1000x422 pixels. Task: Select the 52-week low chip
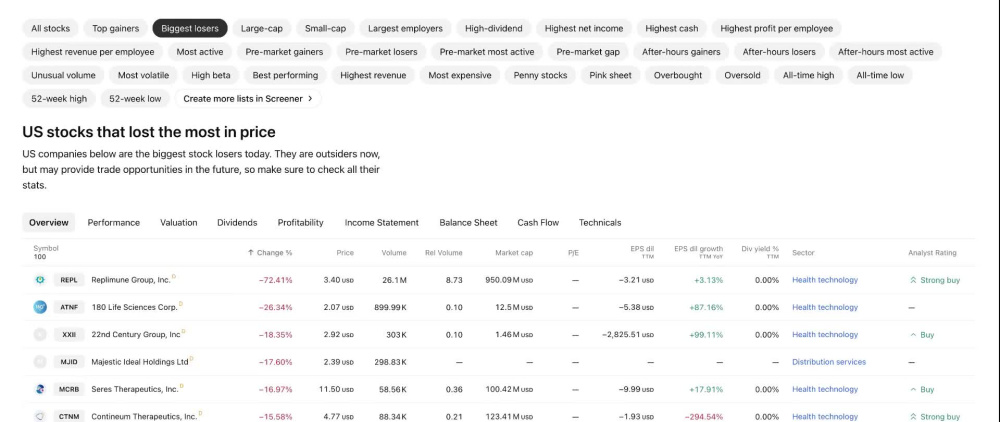point(135,99)
